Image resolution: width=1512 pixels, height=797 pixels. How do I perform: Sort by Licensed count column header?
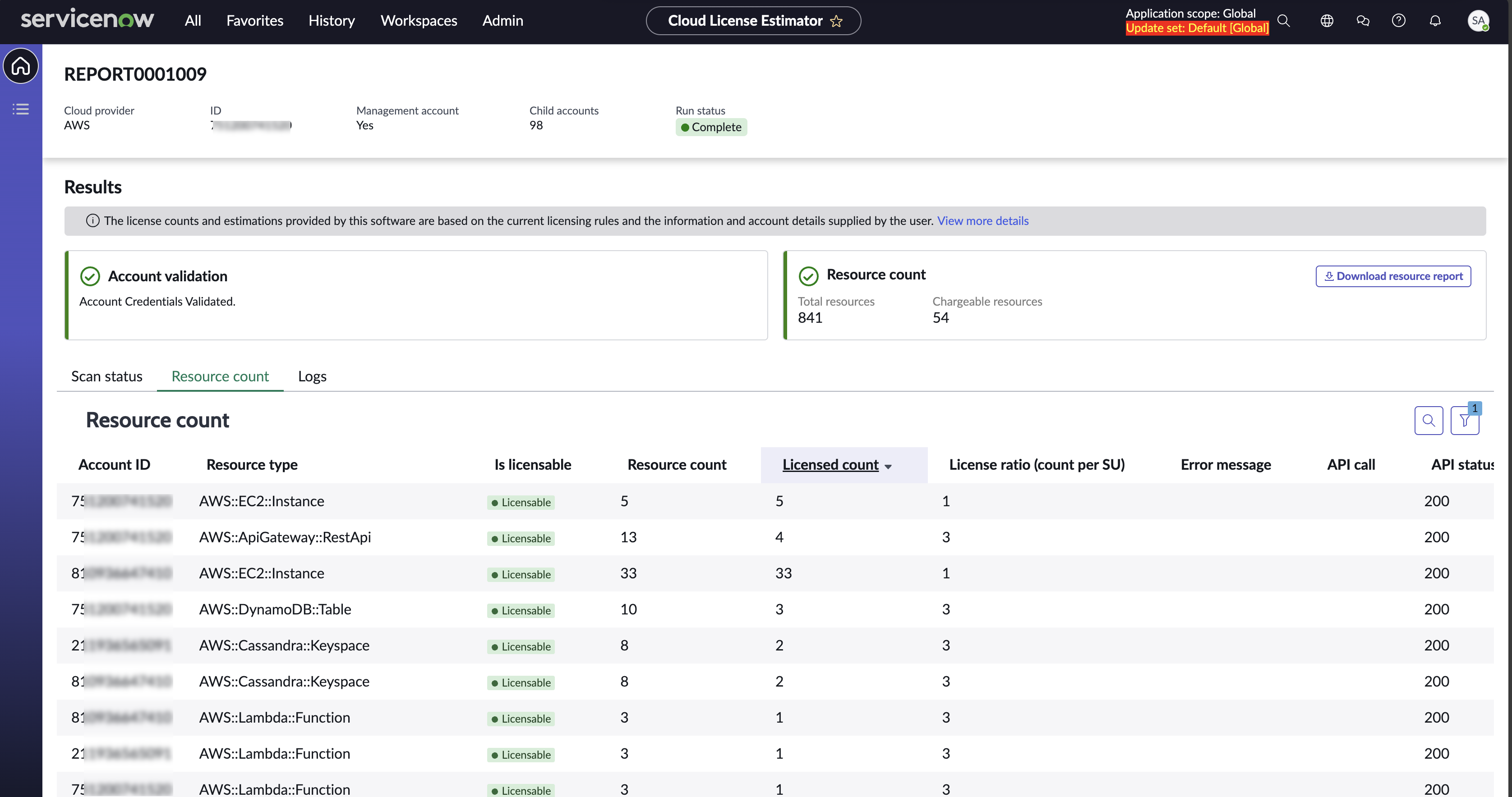tap(830, 464)
